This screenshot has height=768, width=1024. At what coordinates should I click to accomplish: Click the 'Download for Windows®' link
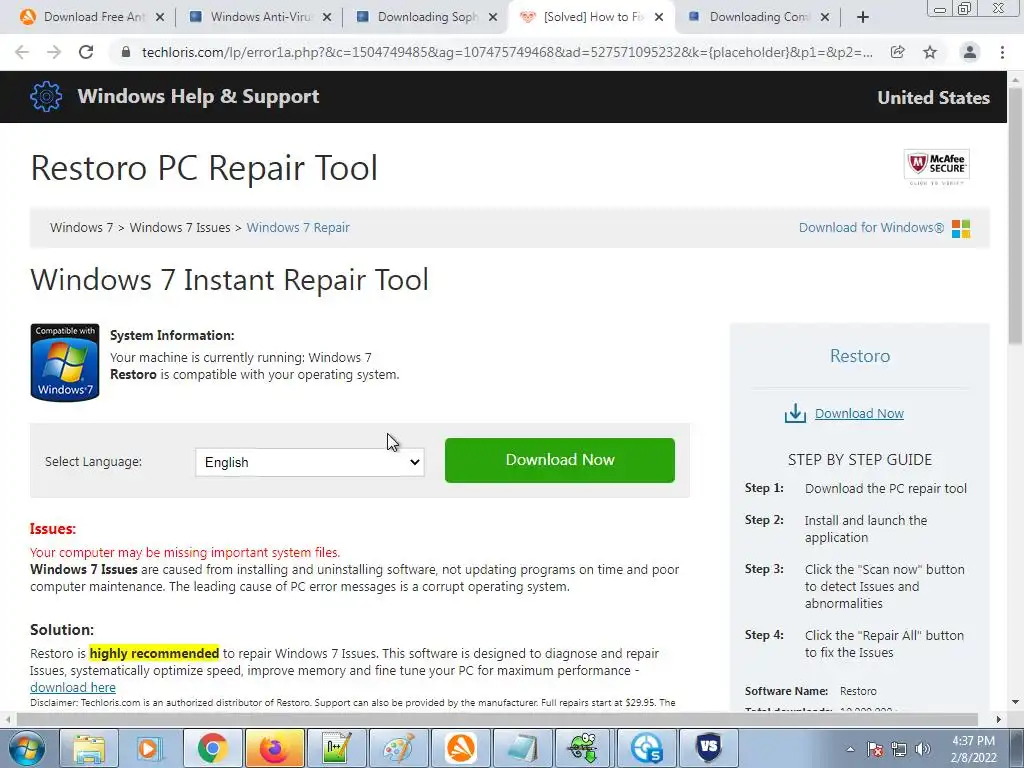[x=871, y=227]
